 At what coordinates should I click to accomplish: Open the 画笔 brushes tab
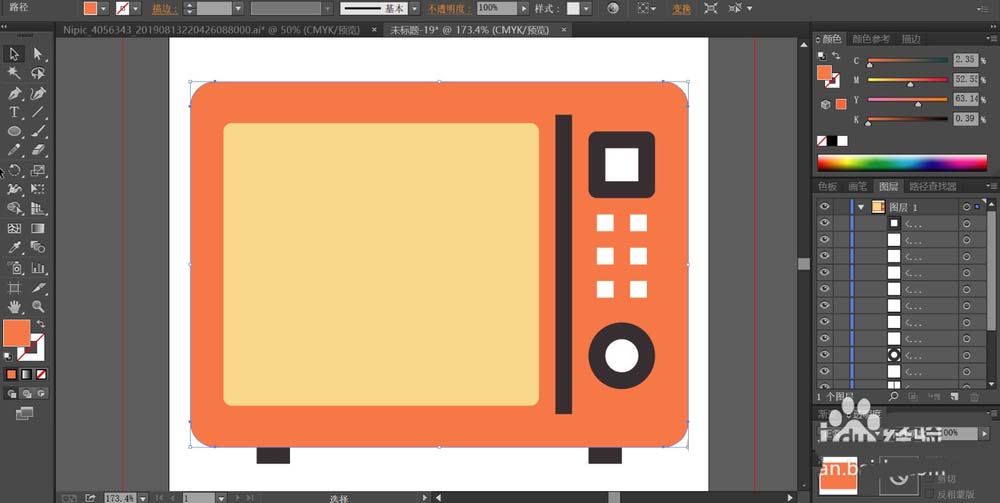pyautogui.click(x=858, y=186)
